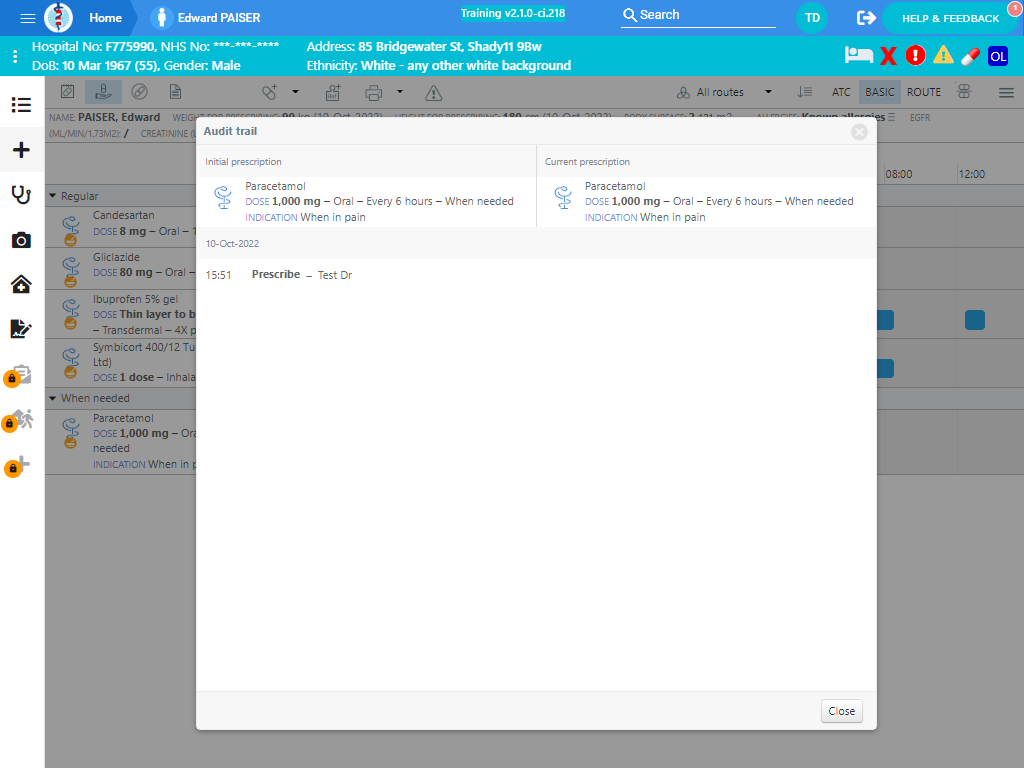This screenshot has height=768, width=1024.
Task: Click the plus add sidebar icon
Action: click(22, 150)
